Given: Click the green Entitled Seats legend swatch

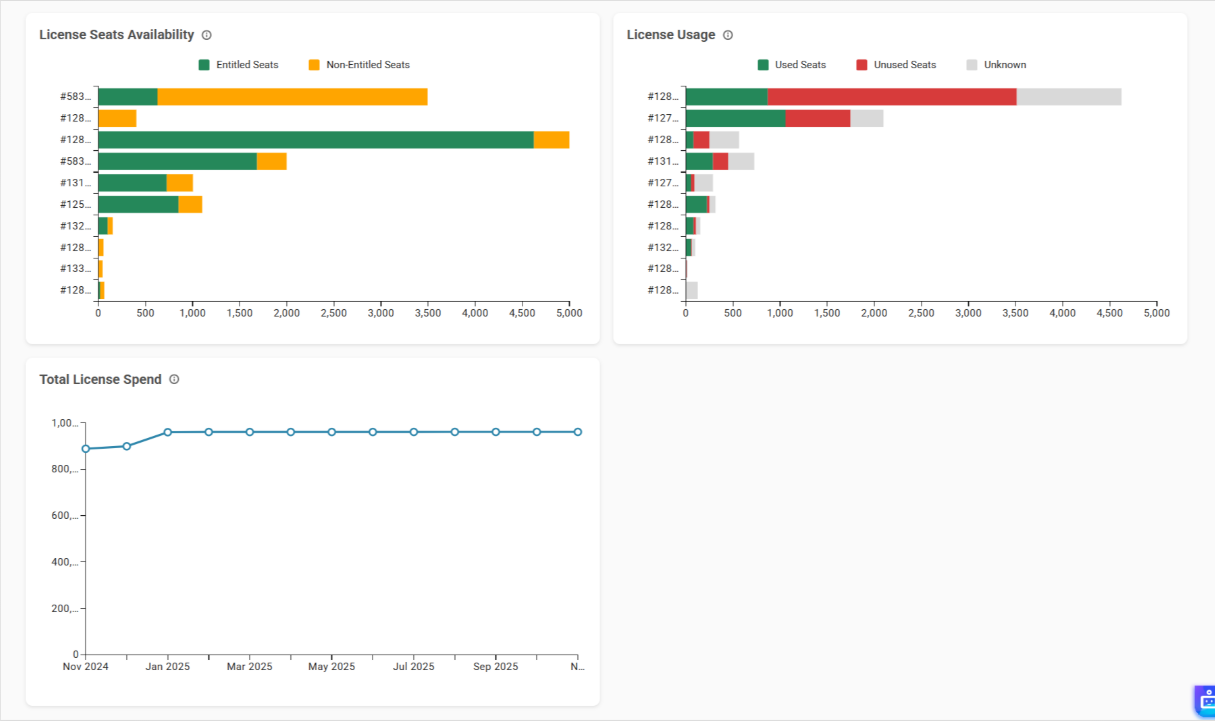Looking at the screenshot, I should (204, 65).
